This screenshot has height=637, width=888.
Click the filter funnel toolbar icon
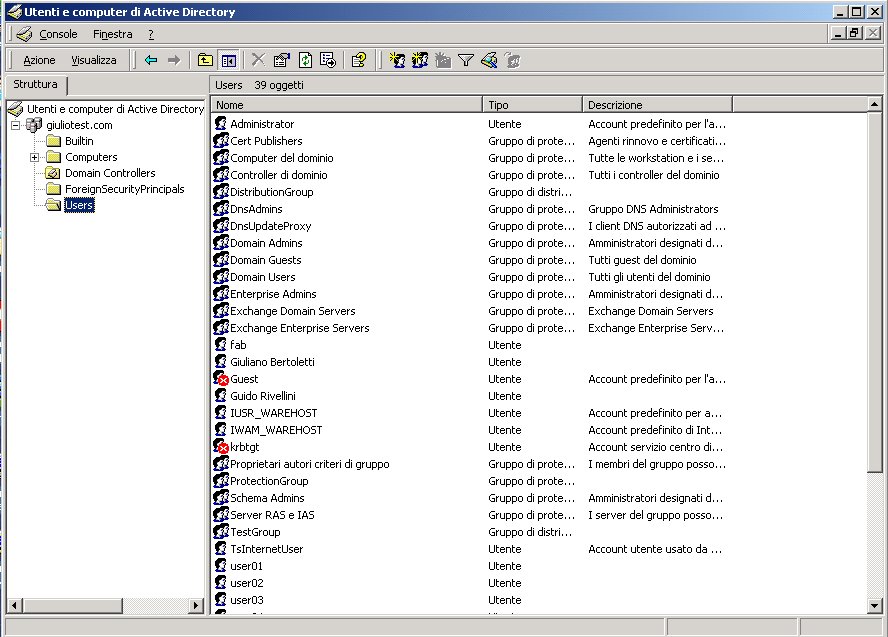[466, 60]
